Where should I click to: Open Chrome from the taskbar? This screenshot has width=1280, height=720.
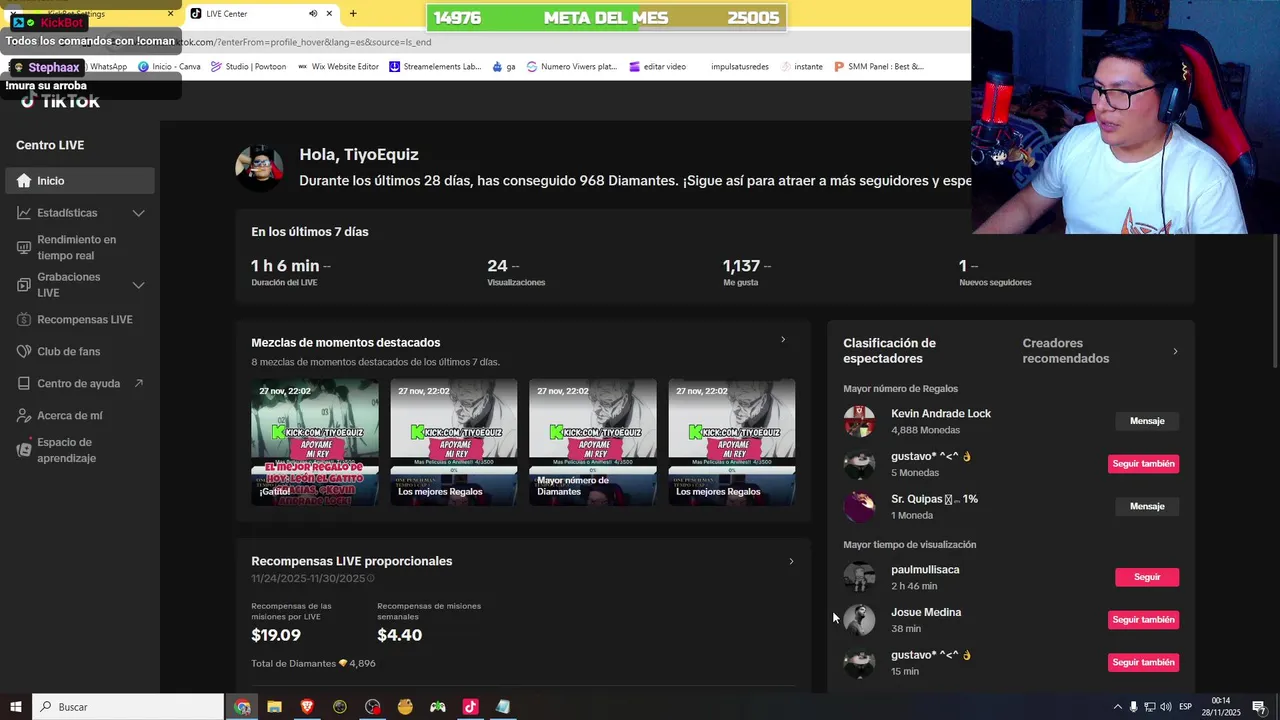pyautogui.click(x=242, y=707)
